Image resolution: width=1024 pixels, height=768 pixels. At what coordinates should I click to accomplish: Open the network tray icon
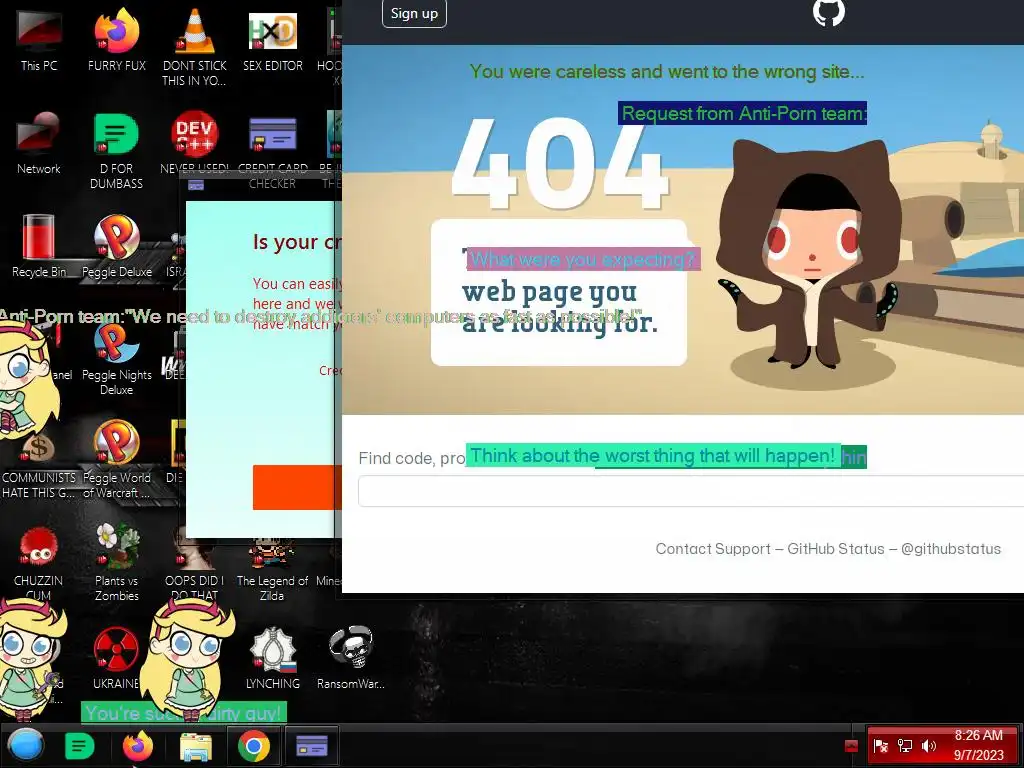[x=904, y=746]
